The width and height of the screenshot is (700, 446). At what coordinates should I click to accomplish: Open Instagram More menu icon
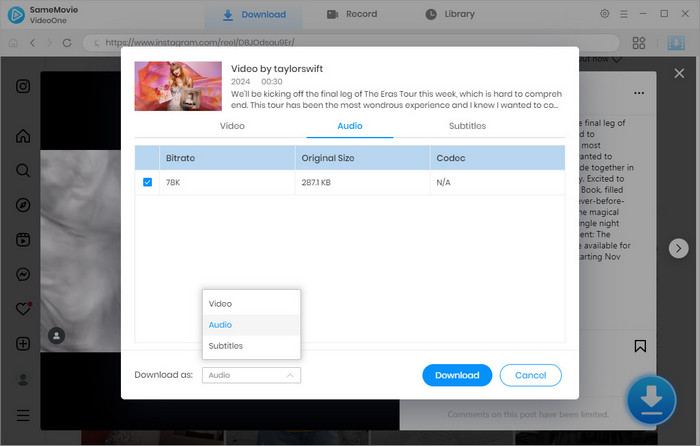(x=23, y=415)
